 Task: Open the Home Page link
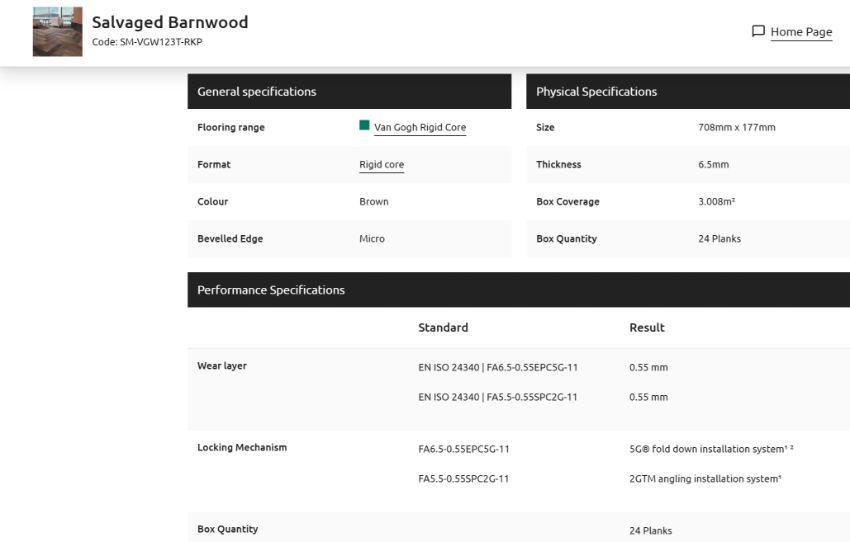(801, 32)
